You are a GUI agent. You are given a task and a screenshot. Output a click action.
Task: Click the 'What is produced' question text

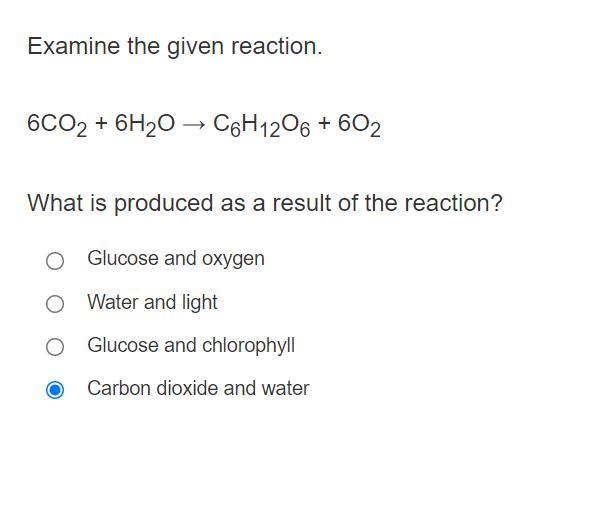tap(264, 204)
